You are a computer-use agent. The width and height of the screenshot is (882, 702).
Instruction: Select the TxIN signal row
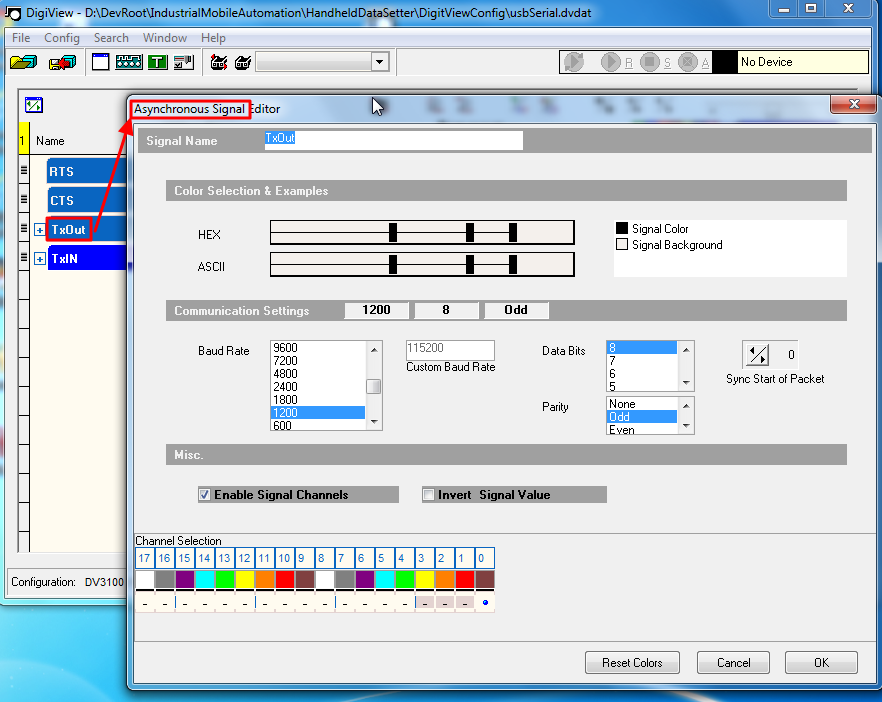(x=87, y=258)
